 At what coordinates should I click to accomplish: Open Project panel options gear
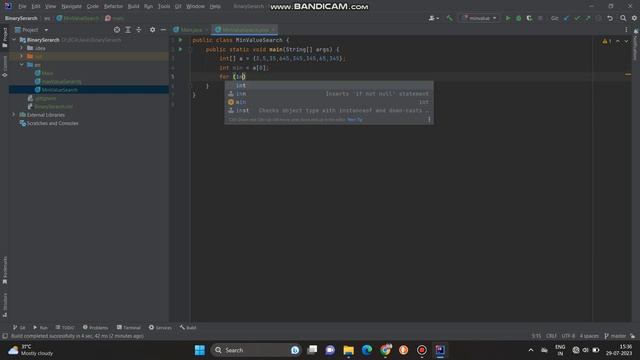click(x=152, y=30)
